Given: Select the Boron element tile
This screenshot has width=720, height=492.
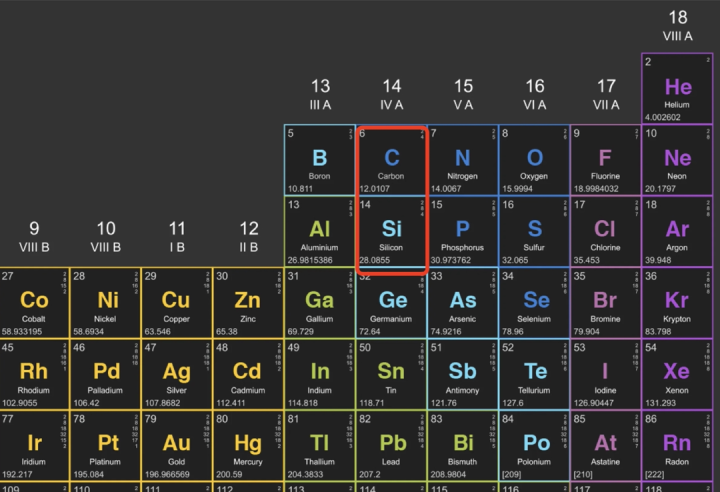Looking at the screenshot, I should tap(320, 160).
